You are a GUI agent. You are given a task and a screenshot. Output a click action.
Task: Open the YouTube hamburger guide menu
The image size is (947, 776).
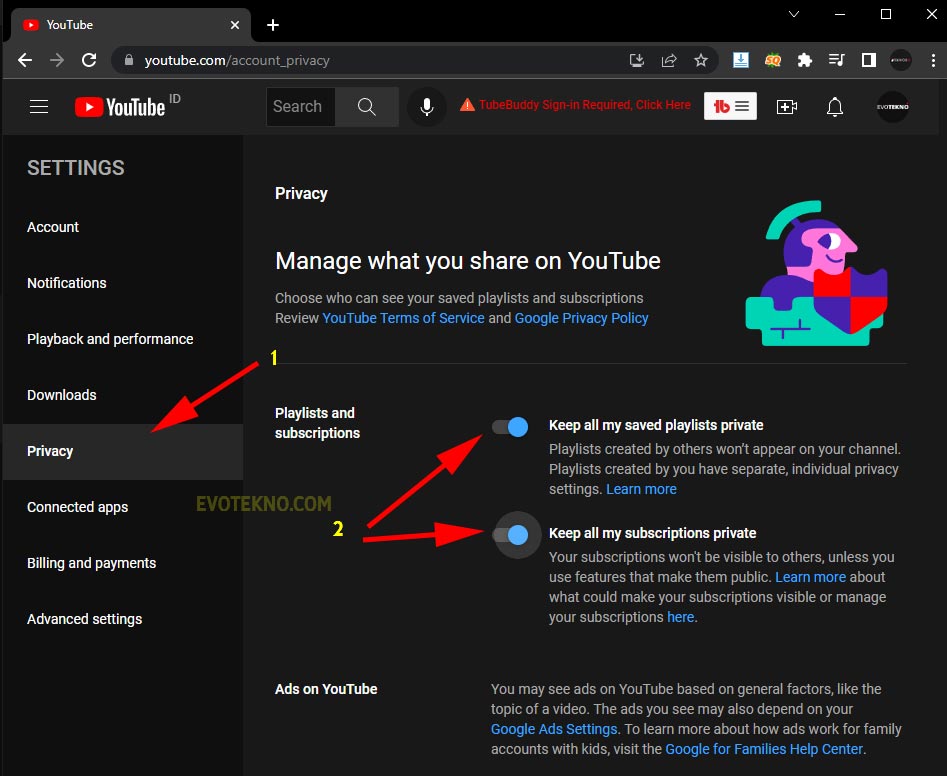(39, 107)
